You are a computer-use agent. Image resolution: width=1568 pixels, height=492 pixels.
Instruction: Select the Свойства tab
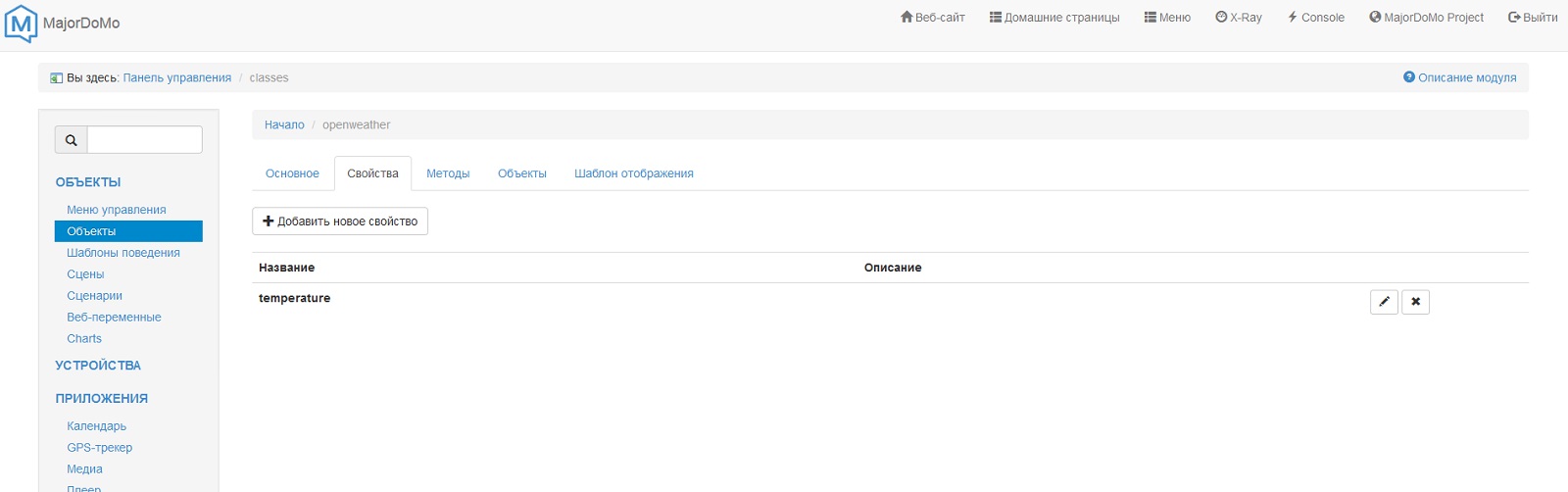point(372,173)
